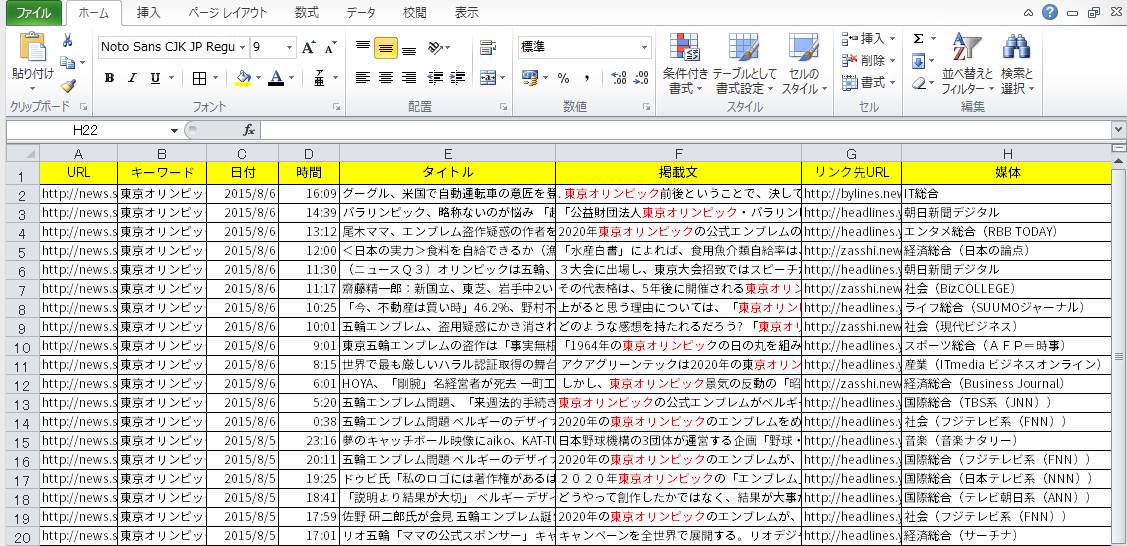Click the Insert Function fx button
This screenshot has height=546, width=1127.
[x=249, y=130]
